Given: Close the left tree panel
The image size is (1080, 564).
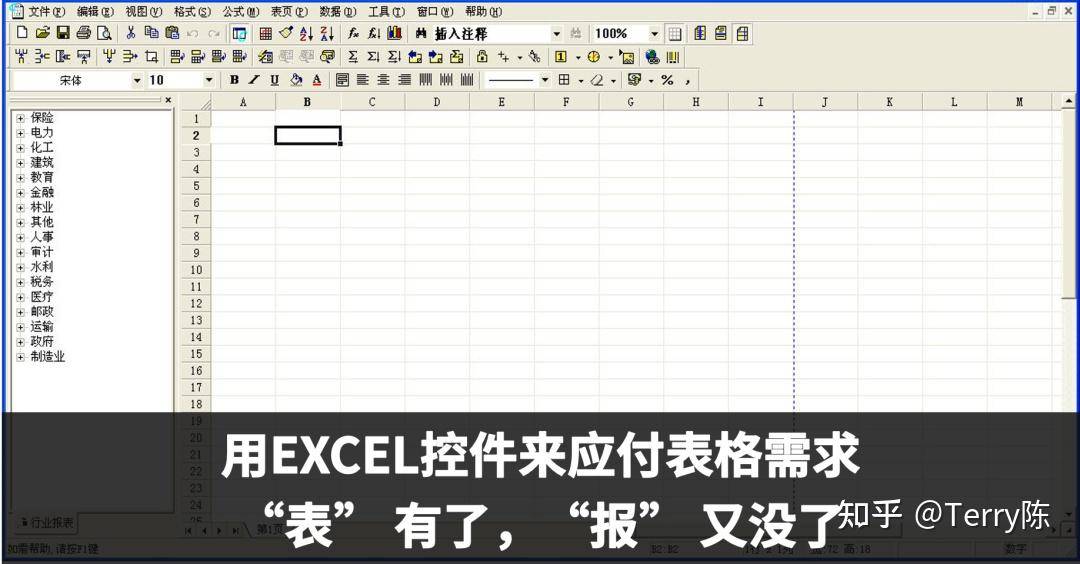Looking at the screenshot, I should pos(168,100).
